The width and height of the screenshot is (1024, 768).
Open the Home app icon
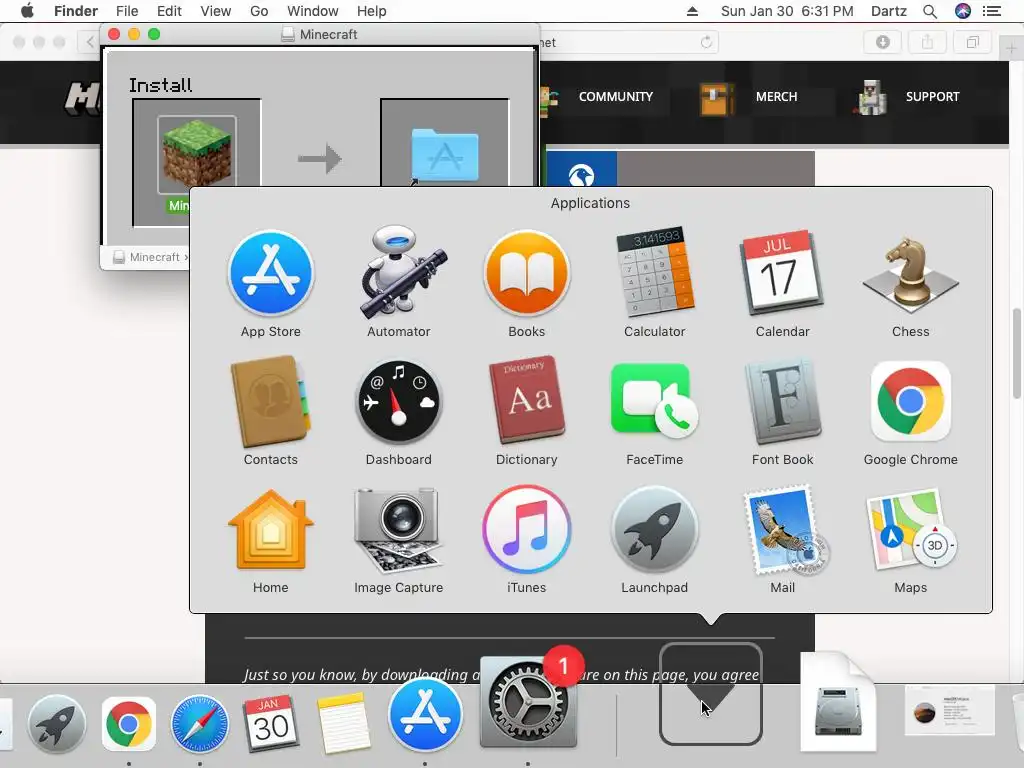pos(270,530)
